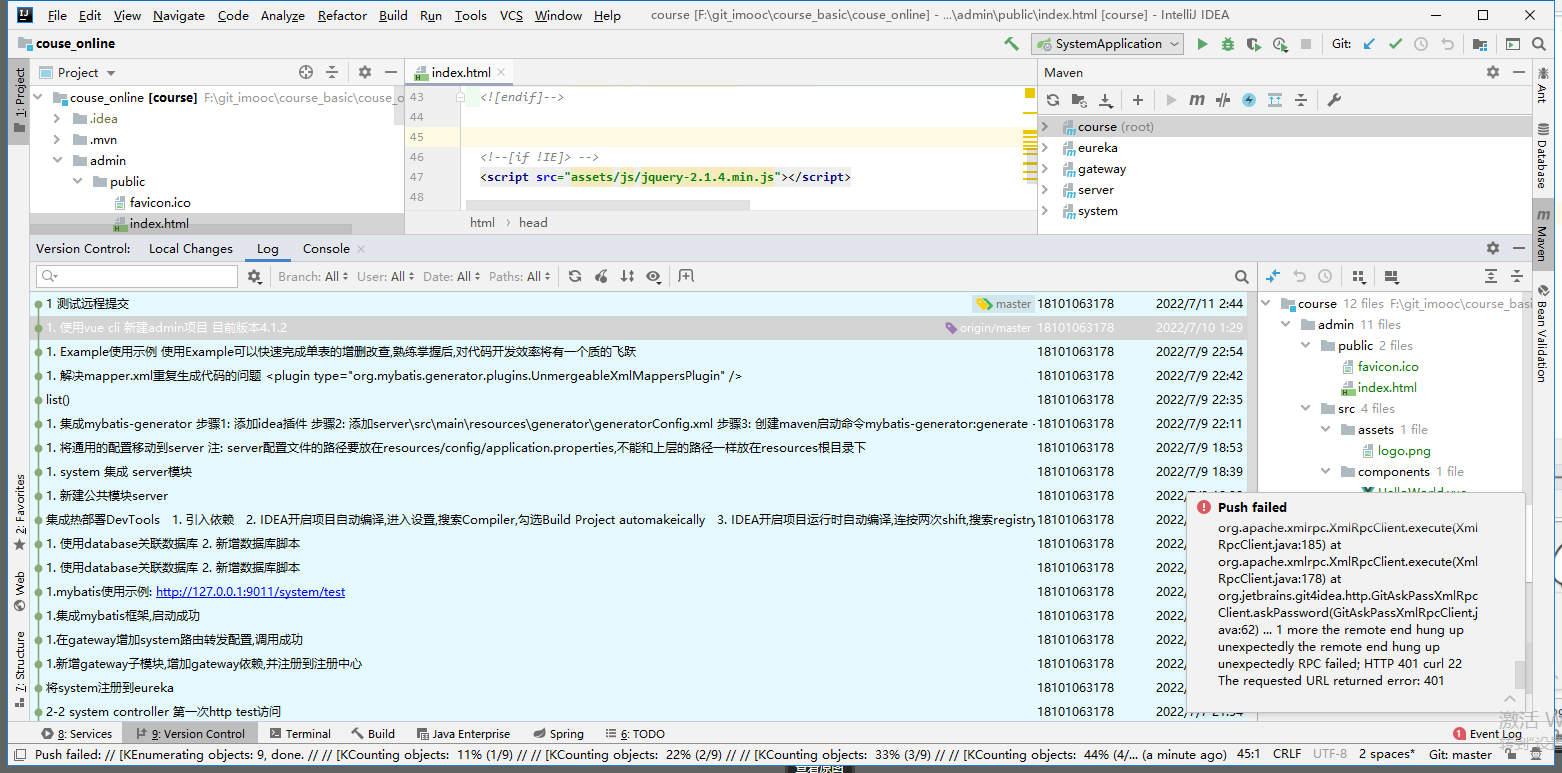Click log search magnifier near commit details
This screenshot has height=773, width=1562.
click(1241, 277)
